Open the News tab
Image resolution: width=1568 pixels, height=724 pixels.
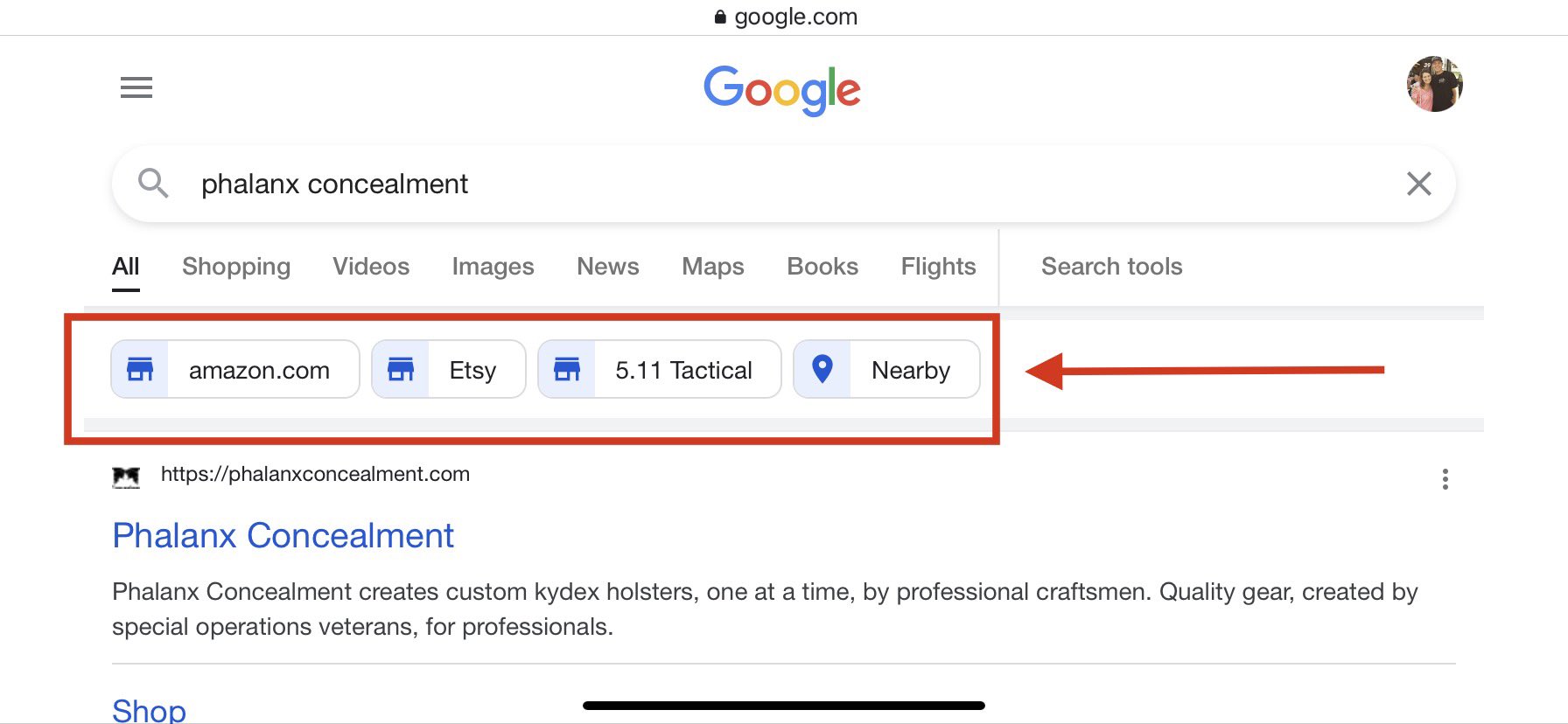click(608, 267)
